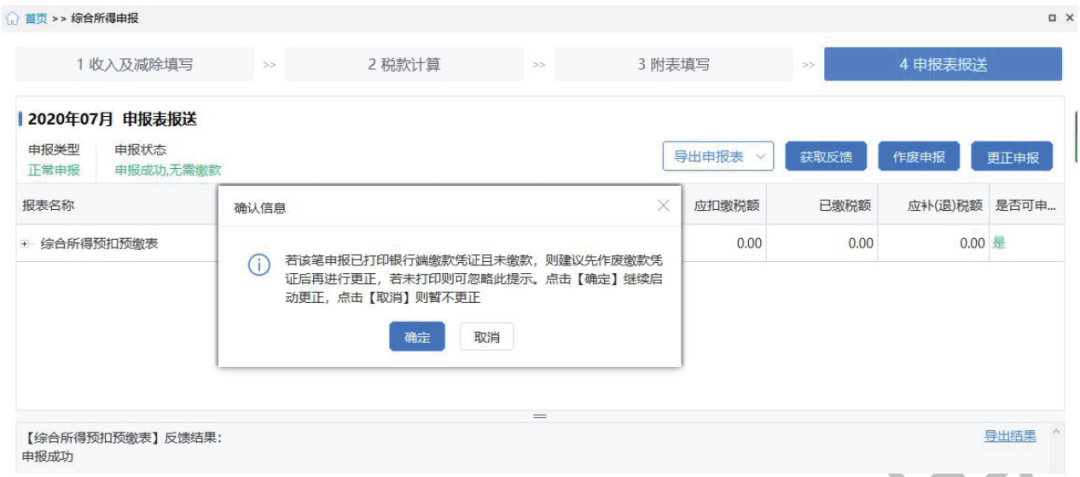Click the restore window icon at top right

(1052, 18)
